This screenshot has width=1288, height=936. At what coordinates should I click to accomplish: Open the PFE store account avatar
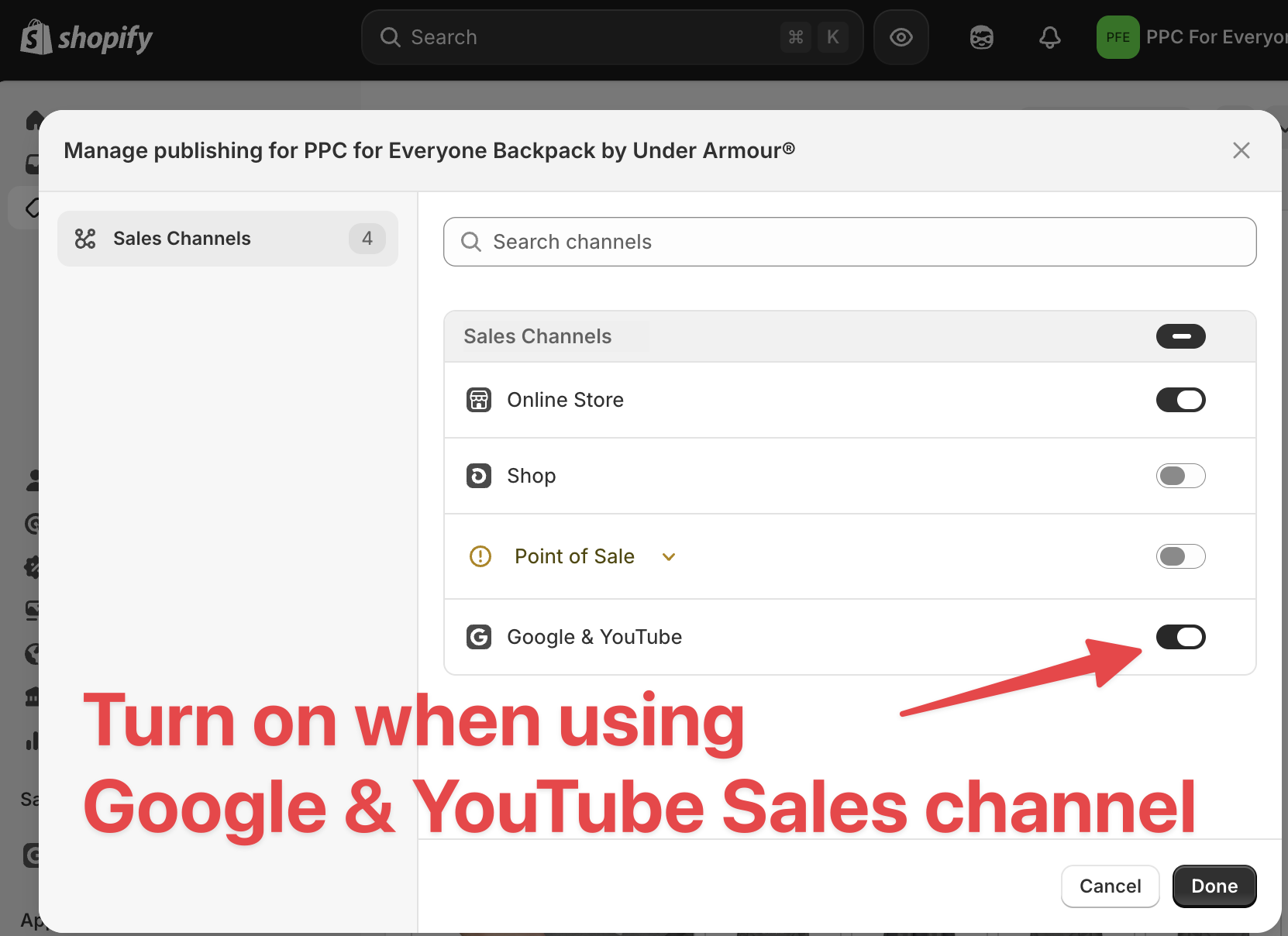[1118, 37]
